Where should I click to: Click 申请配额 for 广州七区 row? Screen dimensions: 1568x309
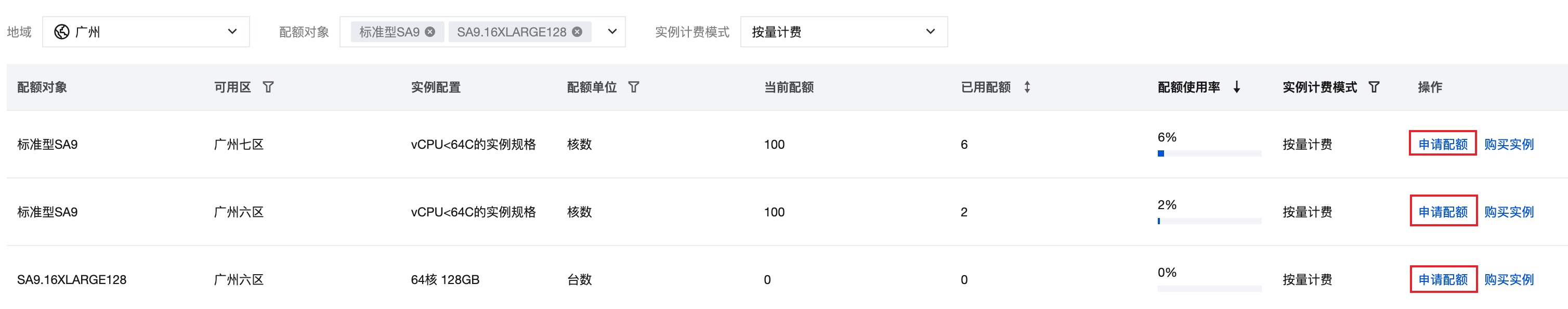[x=1443, y=145]
